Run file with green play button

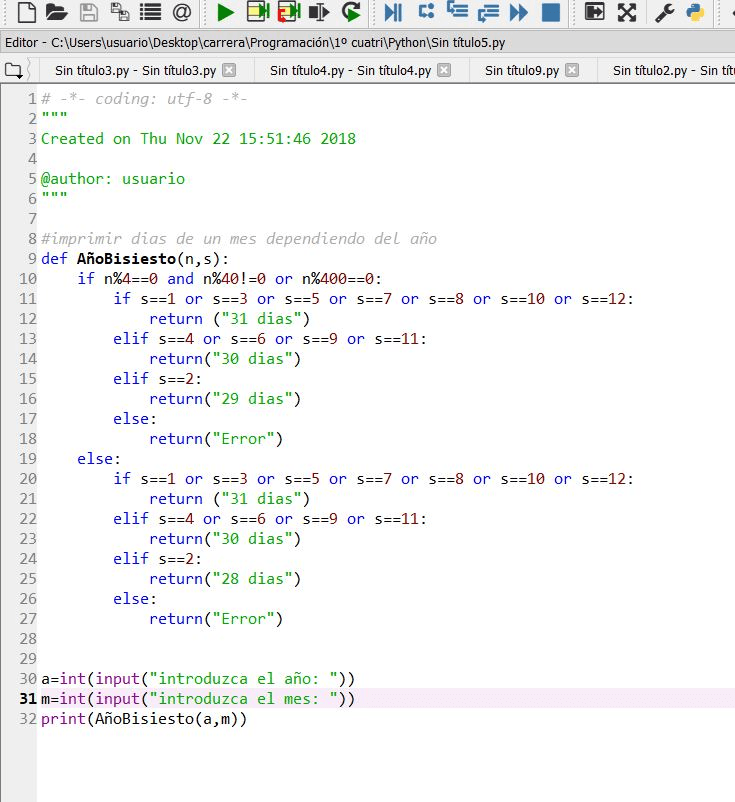pyautogui.click(x=225, y=12)
